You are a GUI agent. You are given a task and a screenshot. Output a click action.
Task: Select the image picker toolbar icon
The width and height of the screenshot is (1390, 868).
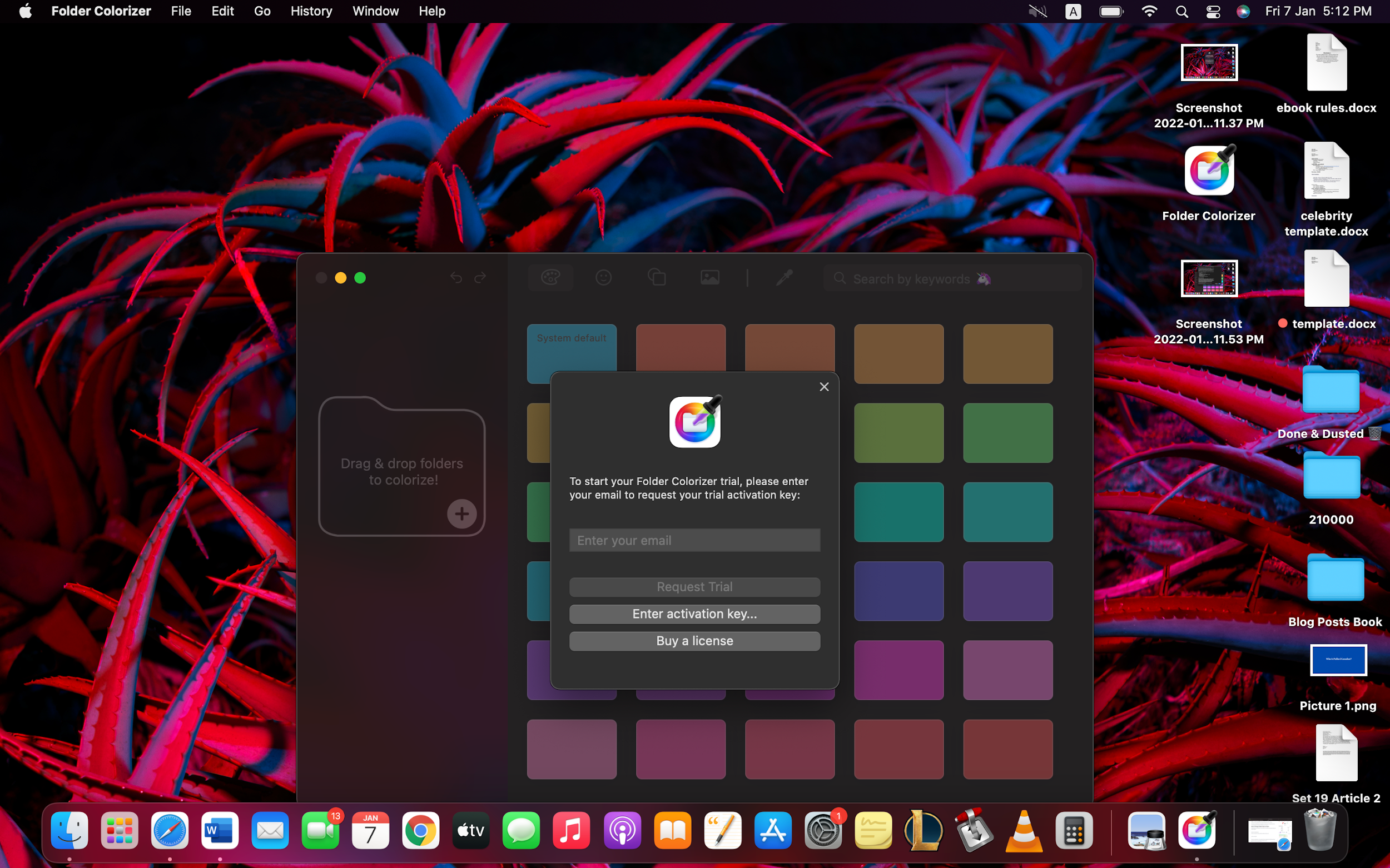pyautogui.click(x=710, y=278)
